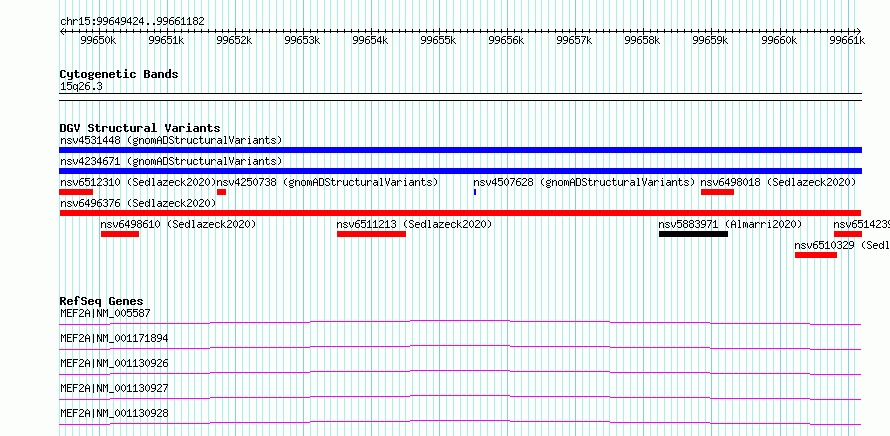Click the black nsv5883971 variant bar
890x436 pixels.
pyautogui.click(x=693, y=234)
